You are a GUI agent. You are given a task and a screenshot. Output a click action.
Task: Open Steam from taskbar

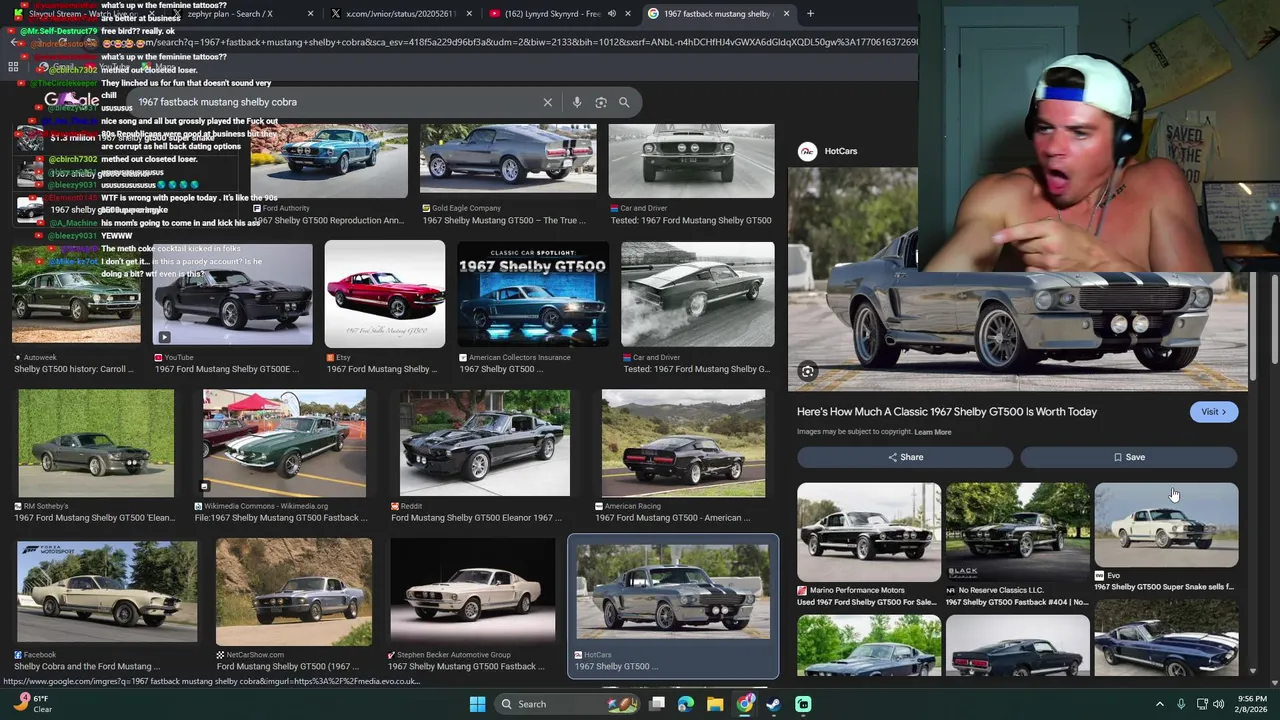(x=774, y=704)
